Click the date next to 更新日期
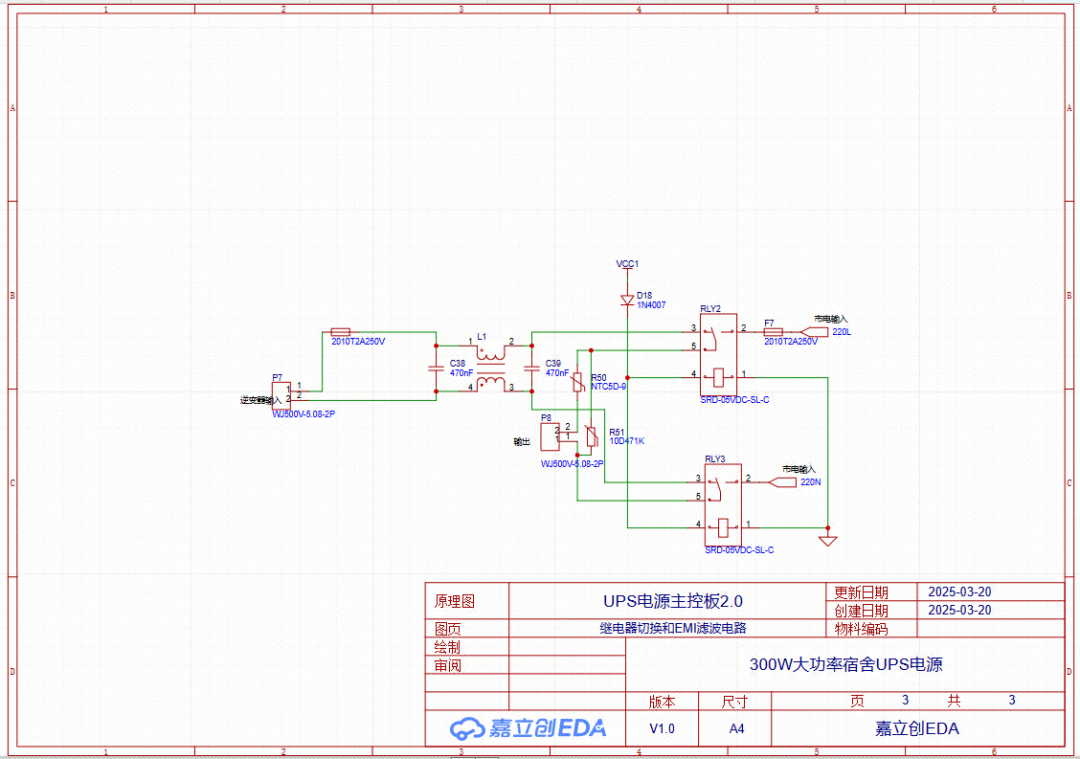 tap(959, 592)
